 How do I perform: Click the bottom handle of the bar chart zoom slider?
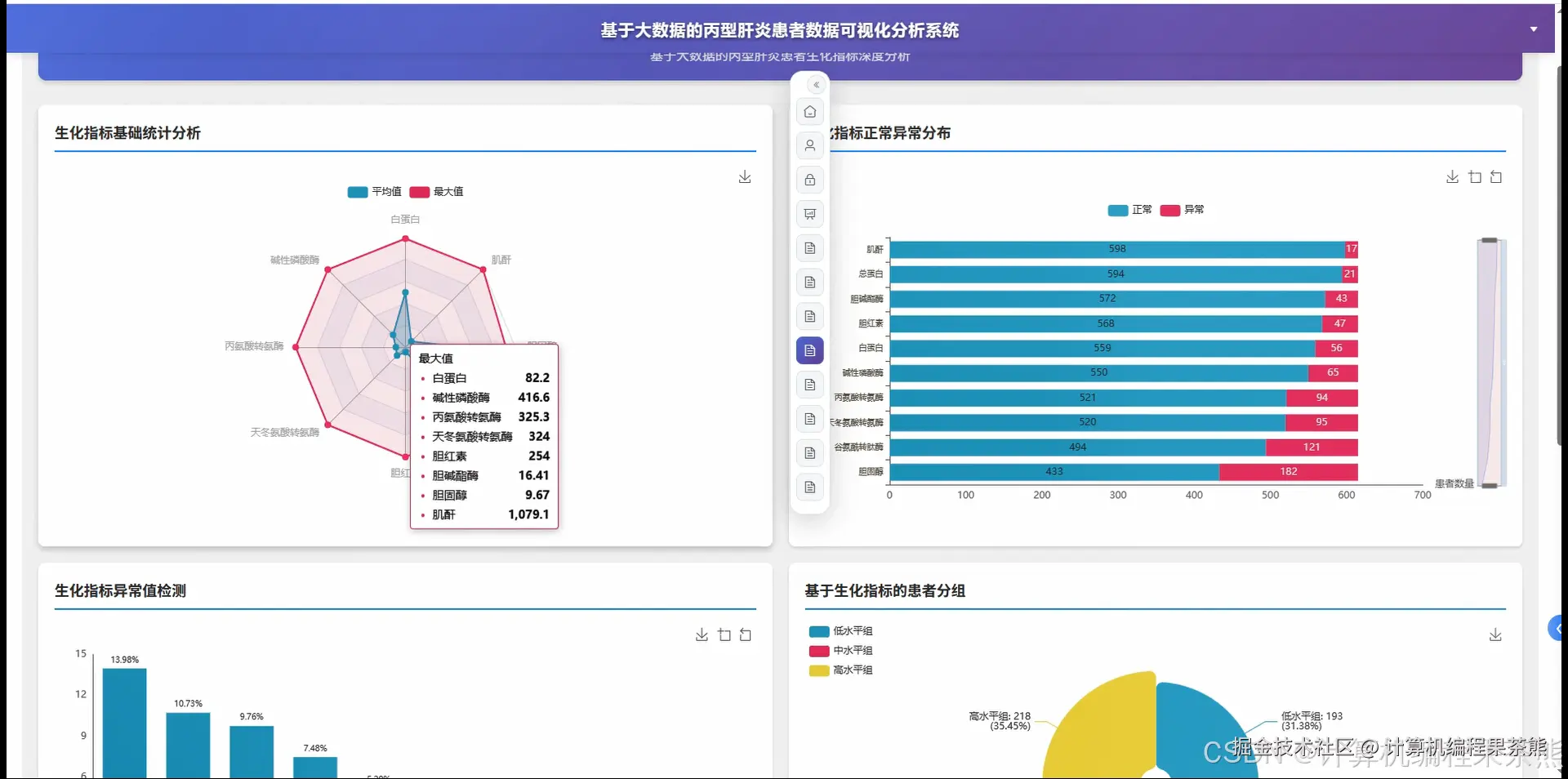tap(1490, 486)
